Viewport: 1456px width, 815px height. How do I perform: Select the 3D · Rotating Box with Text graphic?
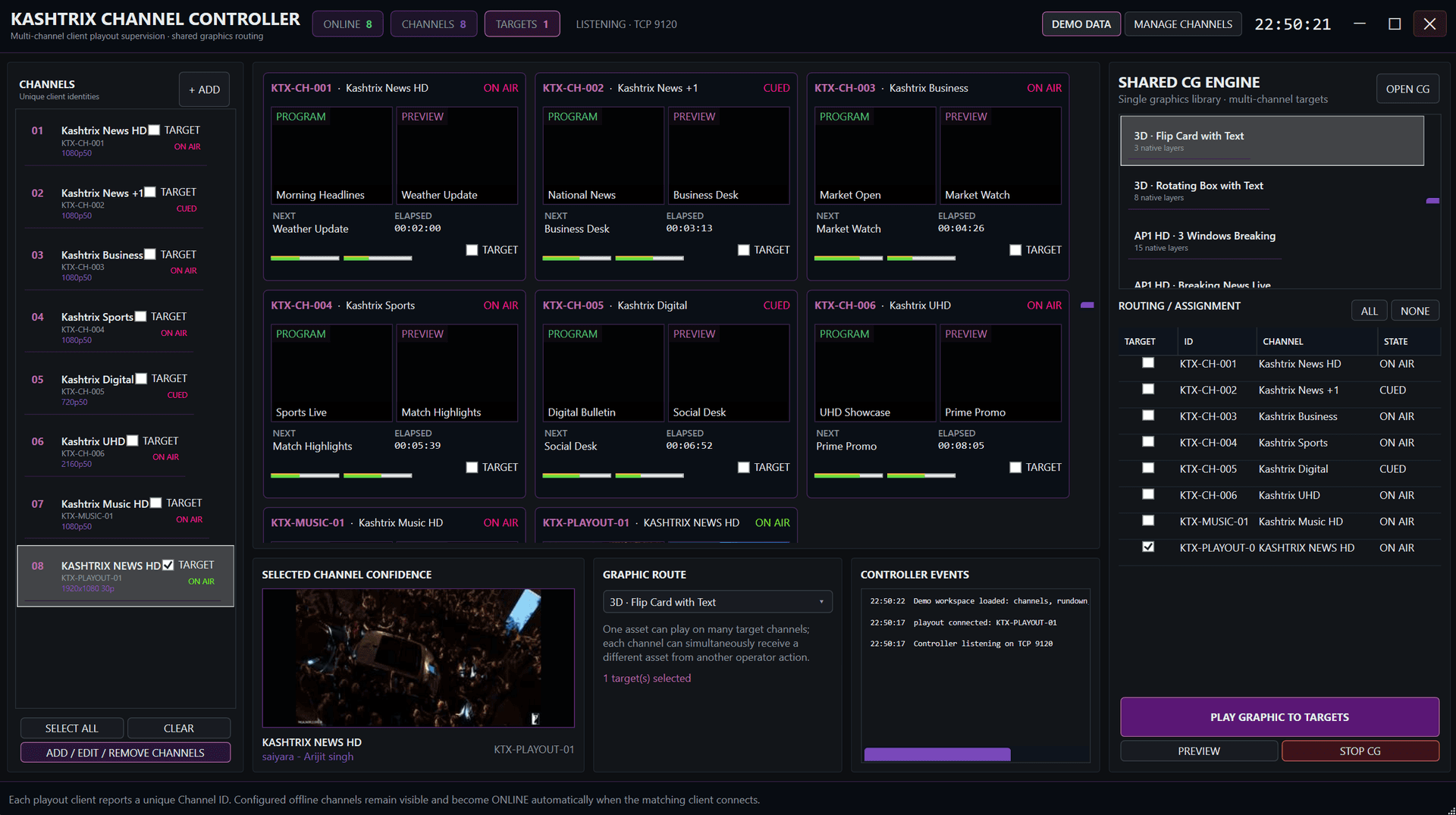1272,191
